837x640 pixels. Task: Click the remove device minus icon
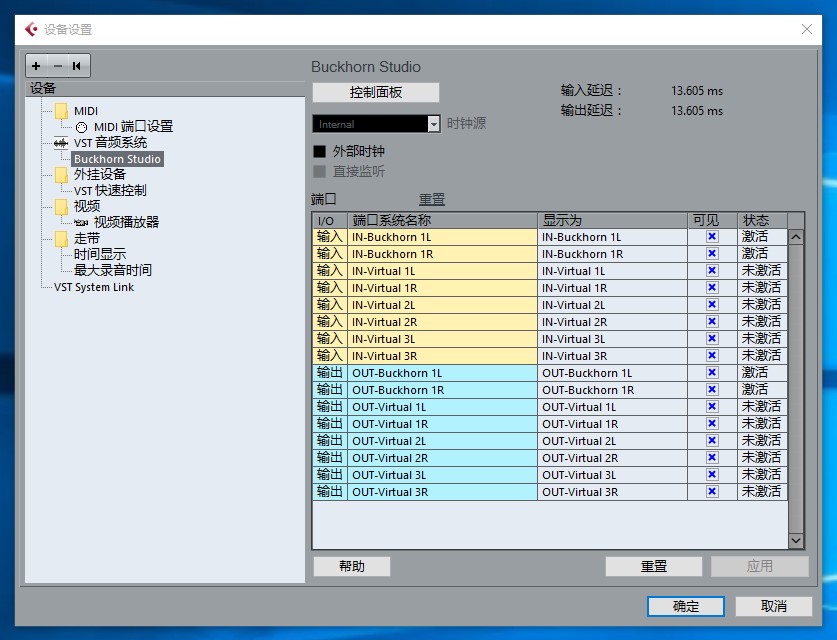(x=58, y=66)
